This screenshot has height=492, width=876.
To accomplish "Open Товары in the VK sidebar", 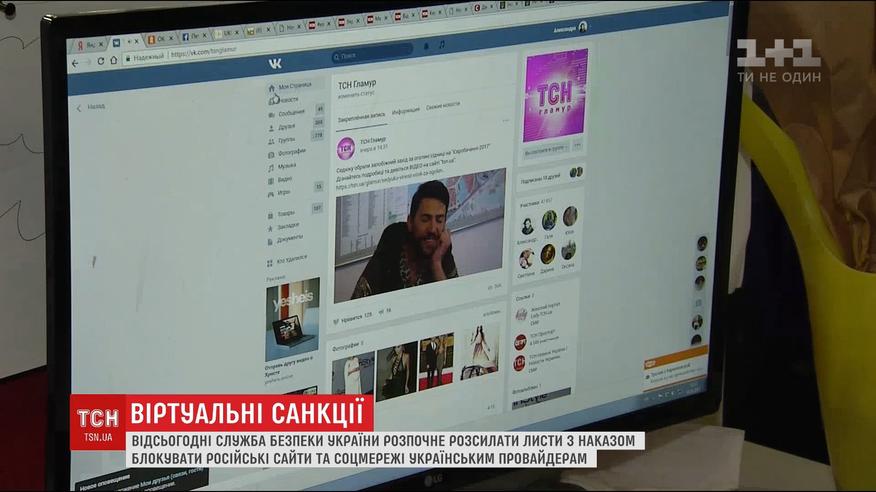I will [x=285, y=214].
